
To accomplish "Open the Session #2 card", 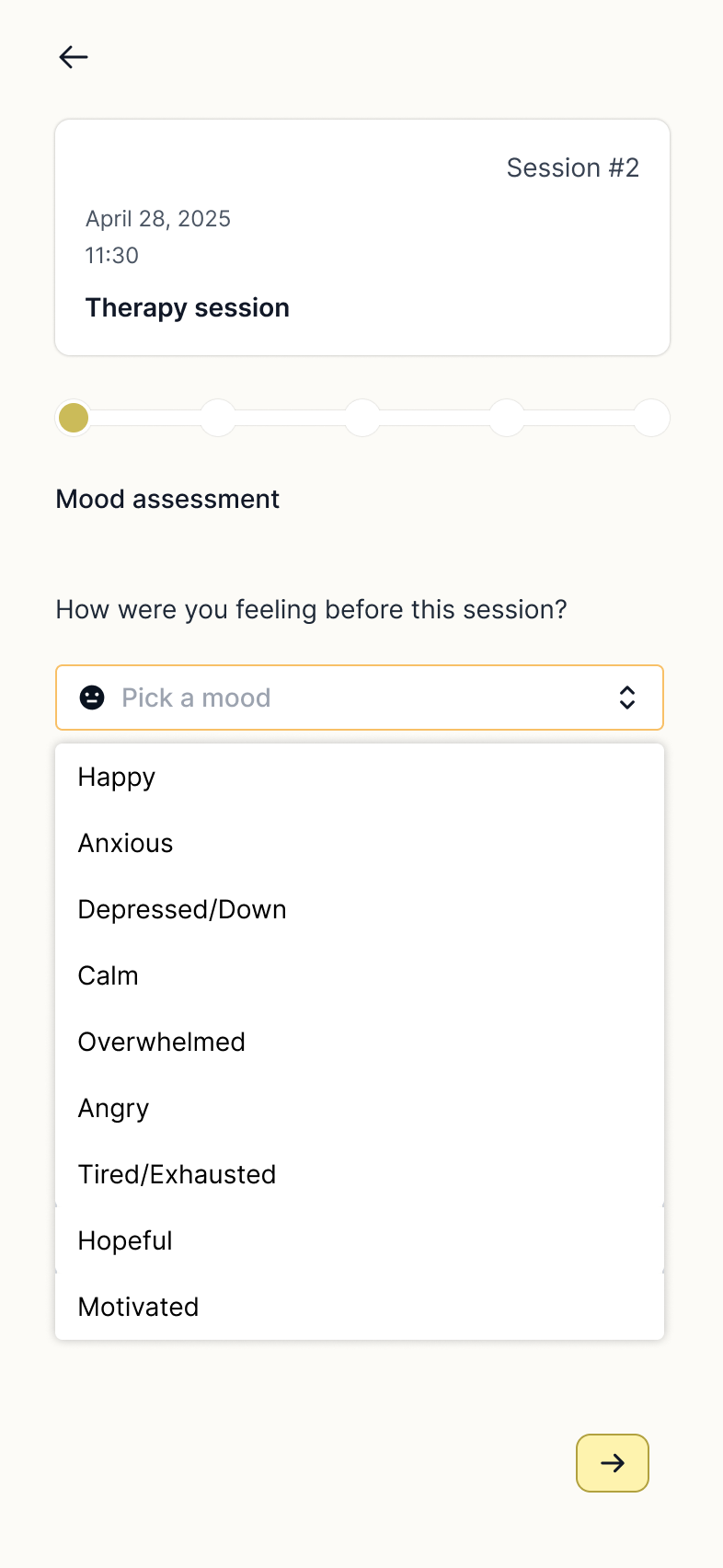I will tap(362, 236).
